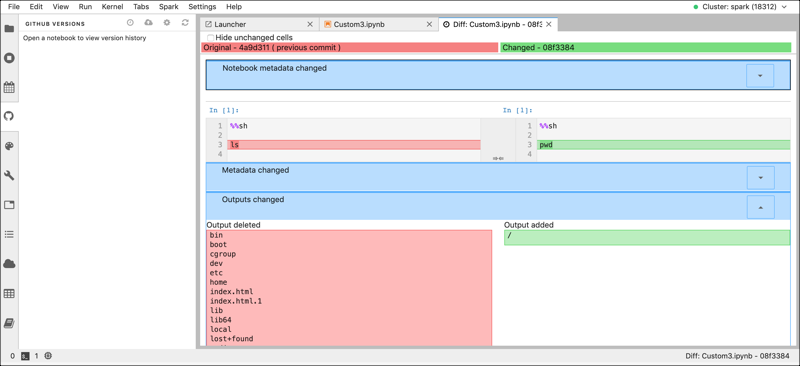This screenshot has height=366, width=800.
Task: Click the '%%sh' line in the original cell
Action: (x=354, y=126)
